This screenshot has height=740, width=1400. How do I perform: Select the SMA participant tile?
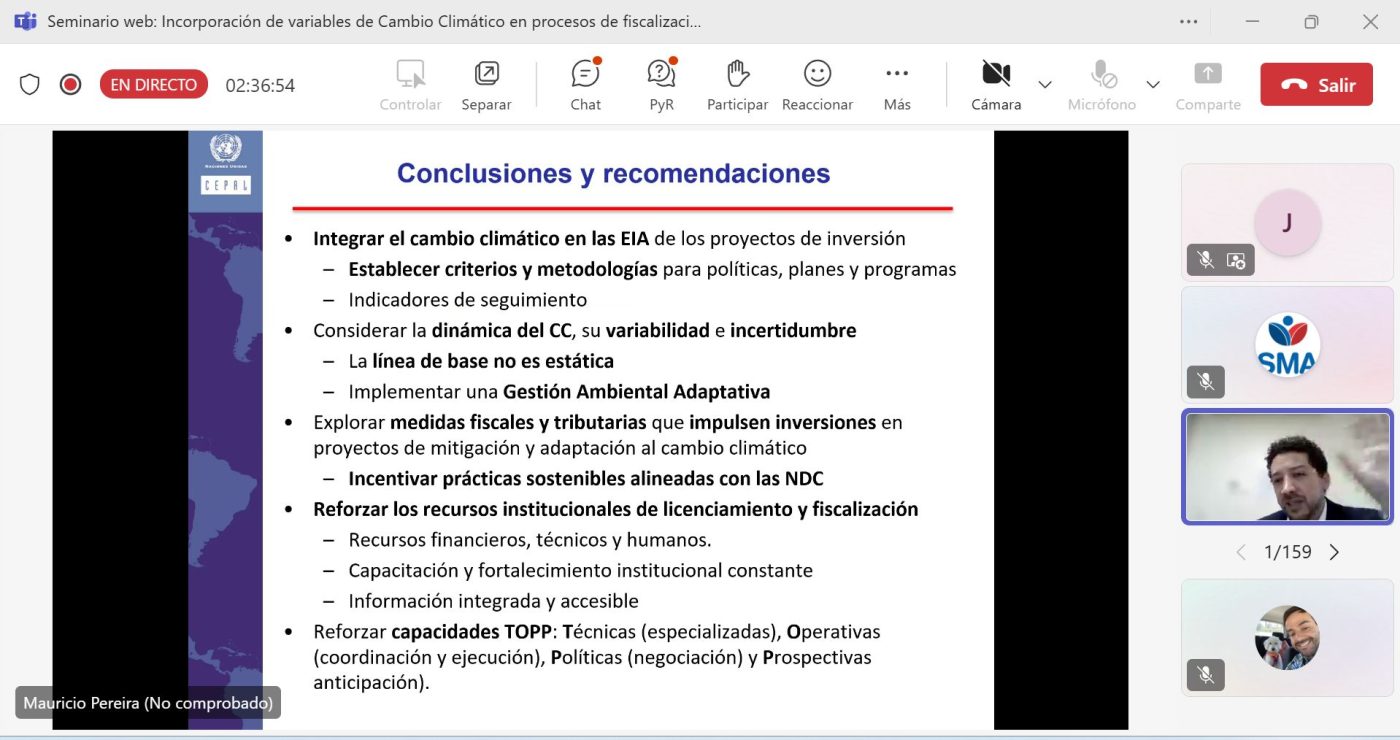(1287, 345)
